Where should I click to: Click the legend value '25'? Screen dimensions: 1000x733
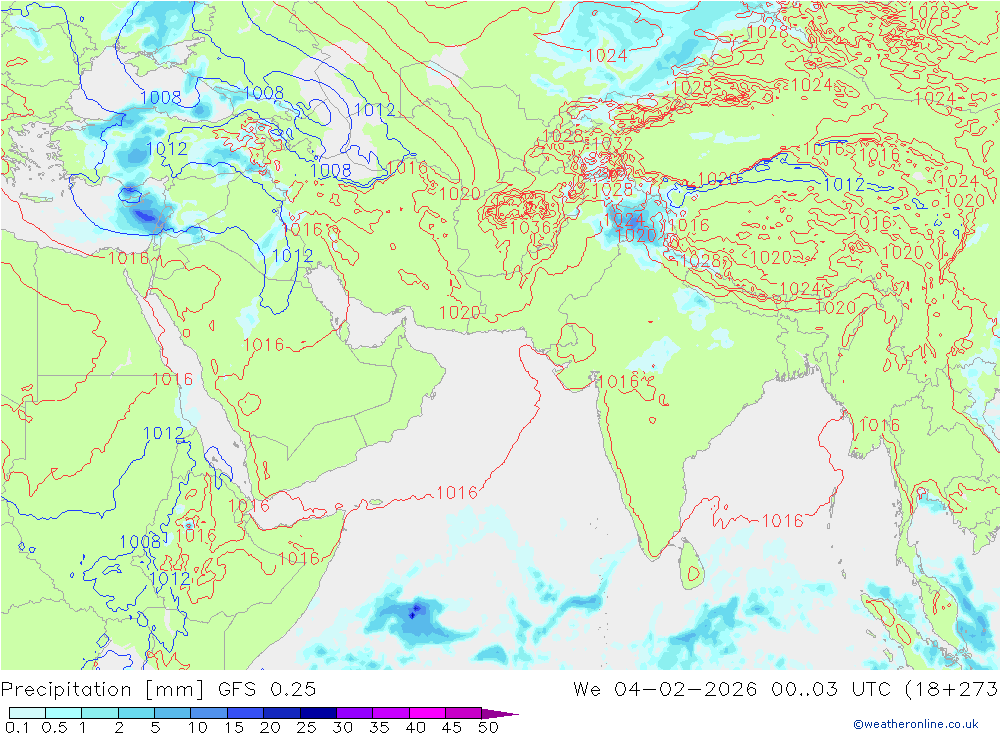pyautogui.click(x=306, y=727)
